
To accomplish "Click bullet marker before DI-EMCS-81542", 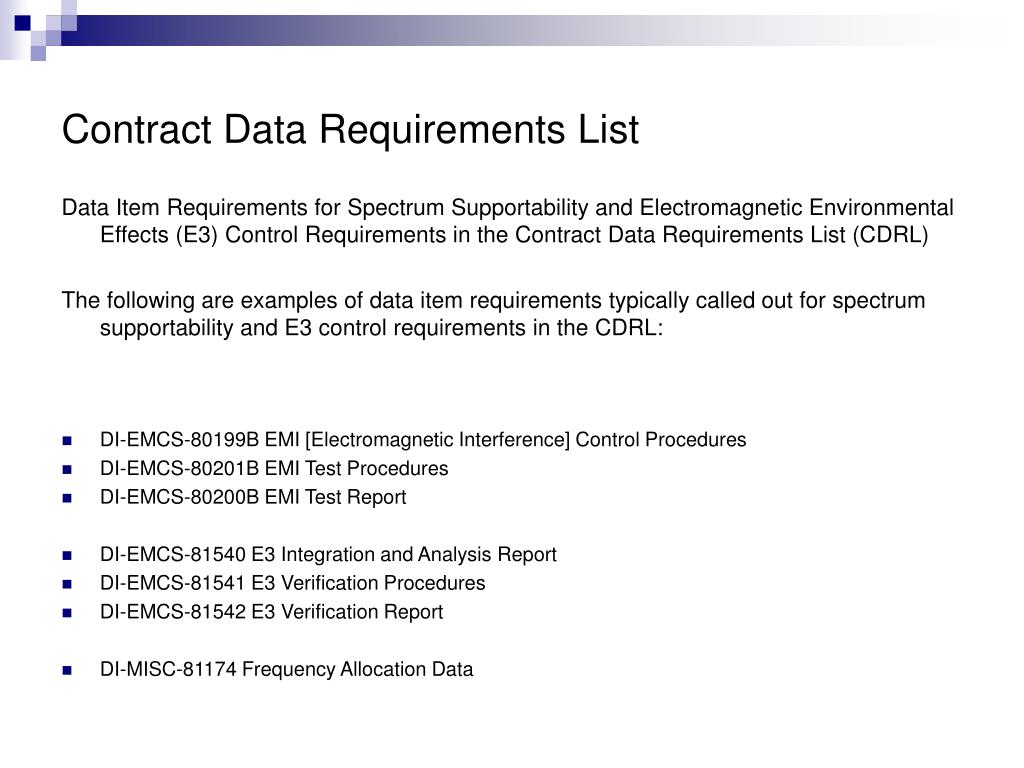I will 67,613.
